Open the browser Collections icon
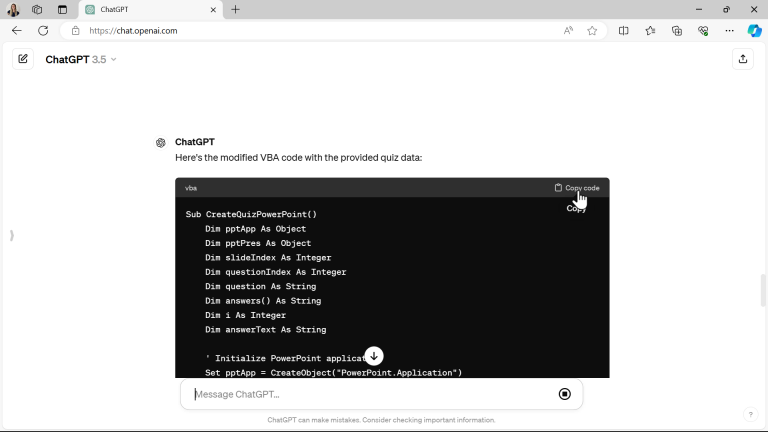The image size is (768, 432). point(677,30)
